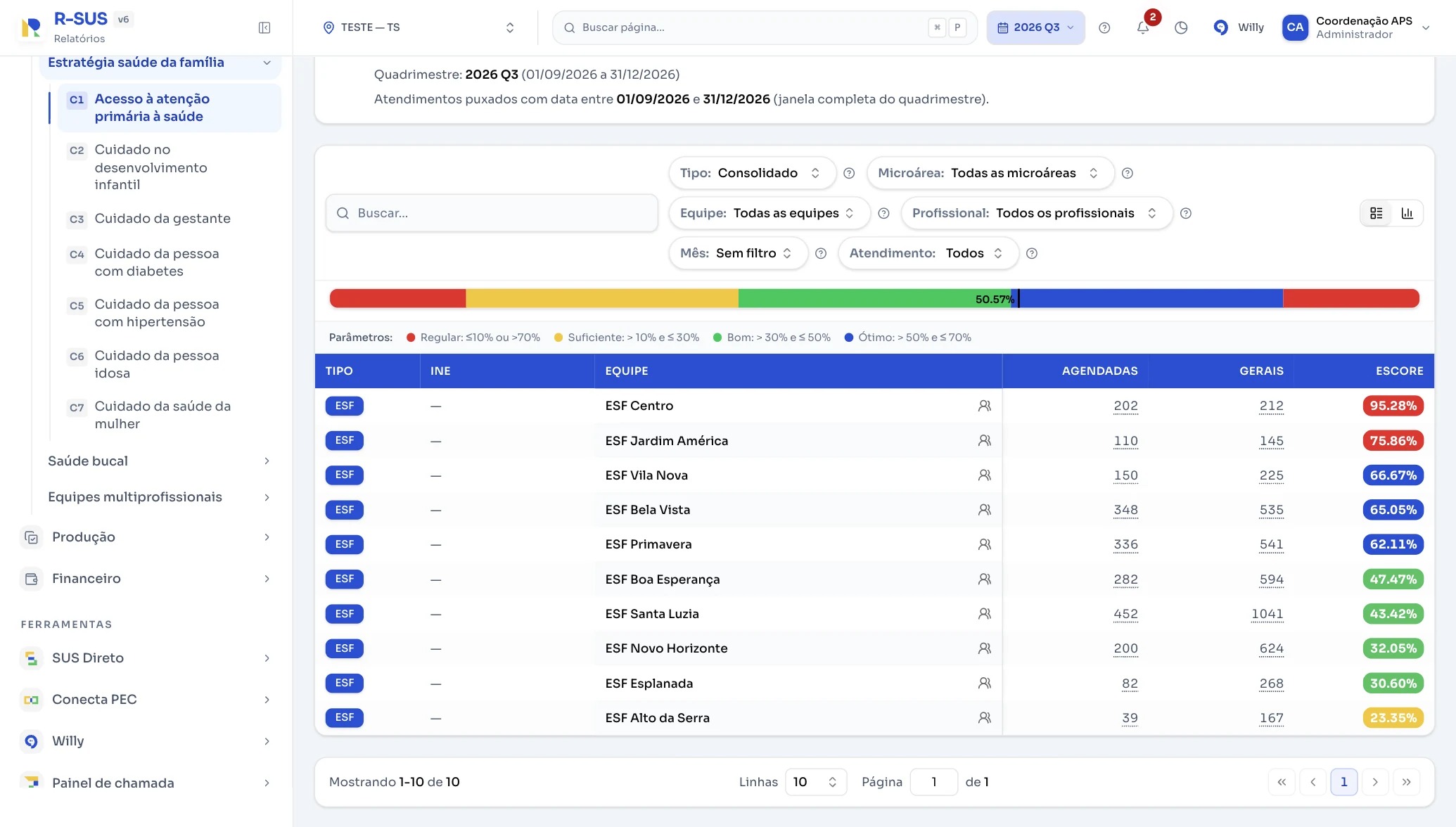Click page 1 pagination button
The width and height of the screenshot is (1456, 827).
tap(1344, 782)
